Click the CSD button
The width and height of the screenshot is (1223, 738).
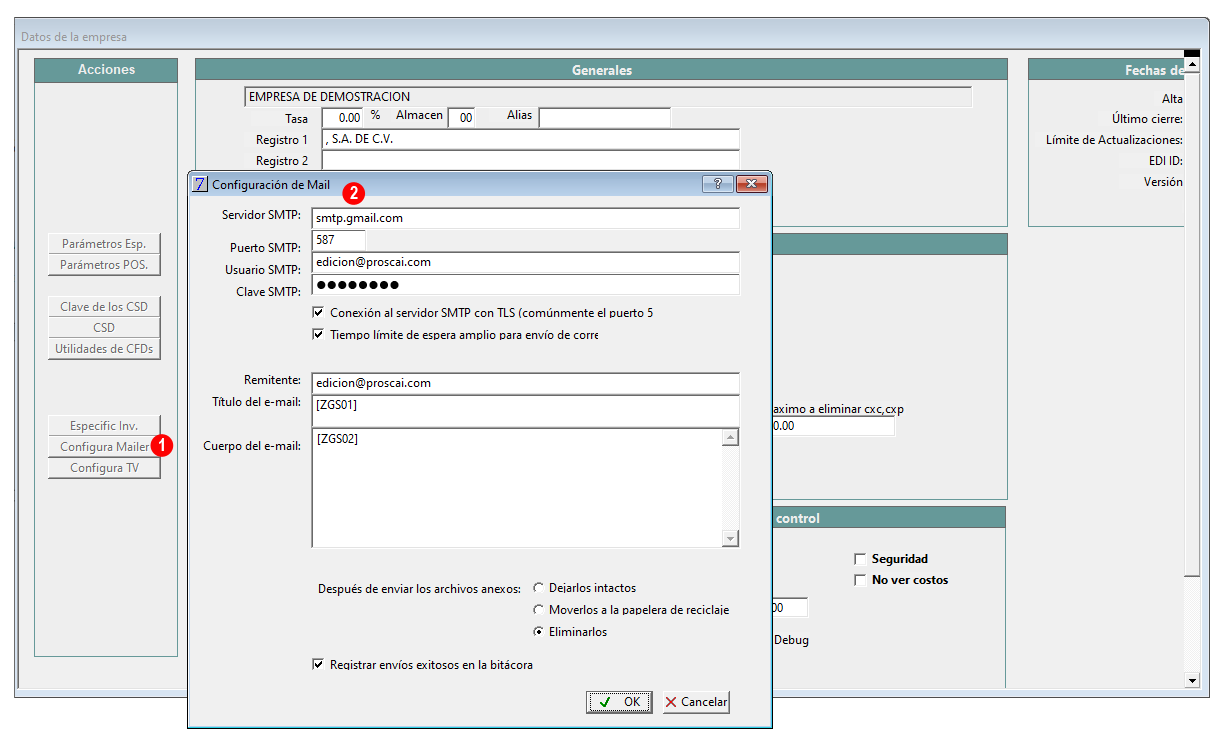(x=104, y=328)
